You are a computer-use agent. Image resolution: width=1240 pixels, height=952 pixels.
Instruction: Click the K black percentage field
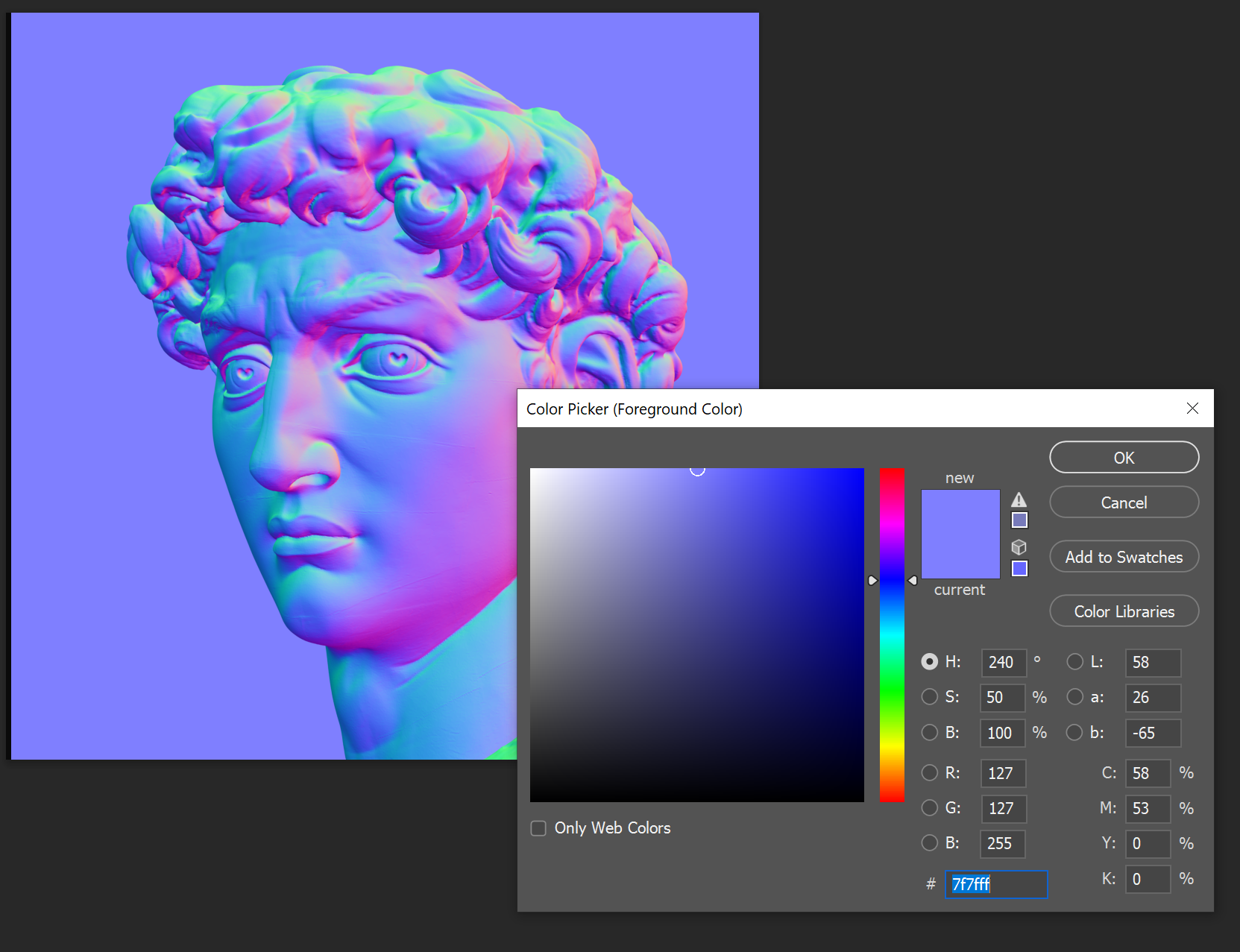click(1148, 879)
